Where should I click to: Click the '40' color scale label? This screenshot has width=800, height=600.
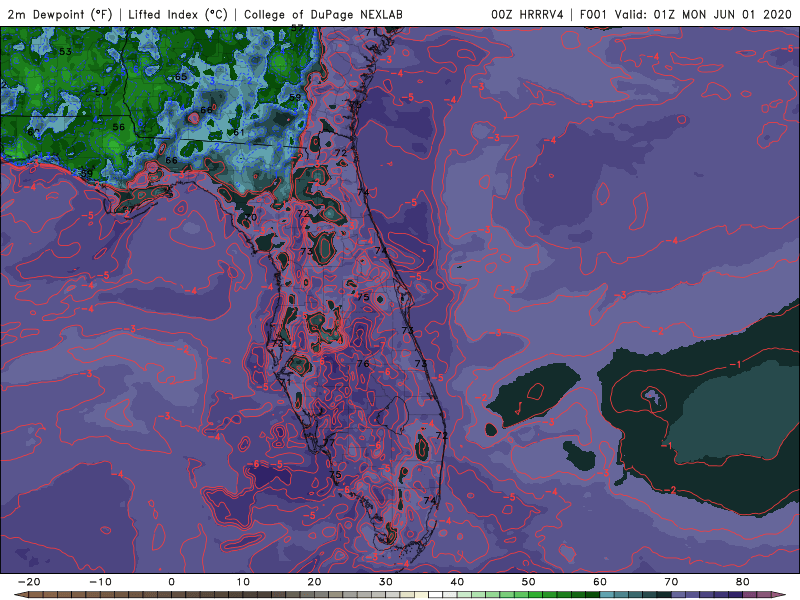coord(457,582)
